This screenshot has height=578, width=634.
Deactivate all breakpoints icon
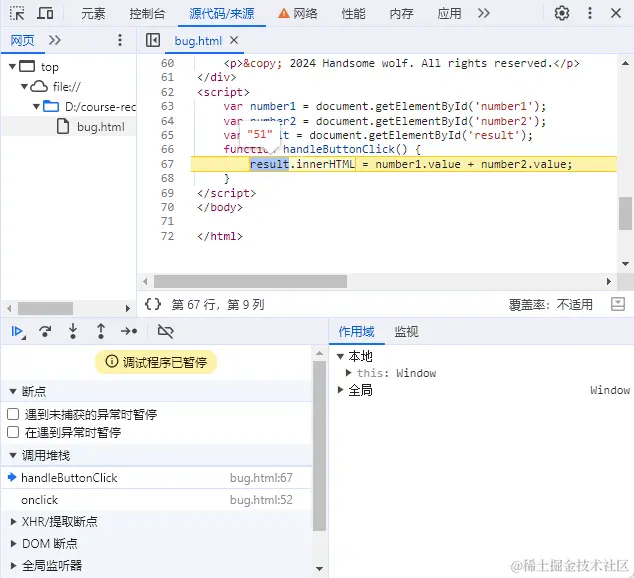click(x=165, y=331)
